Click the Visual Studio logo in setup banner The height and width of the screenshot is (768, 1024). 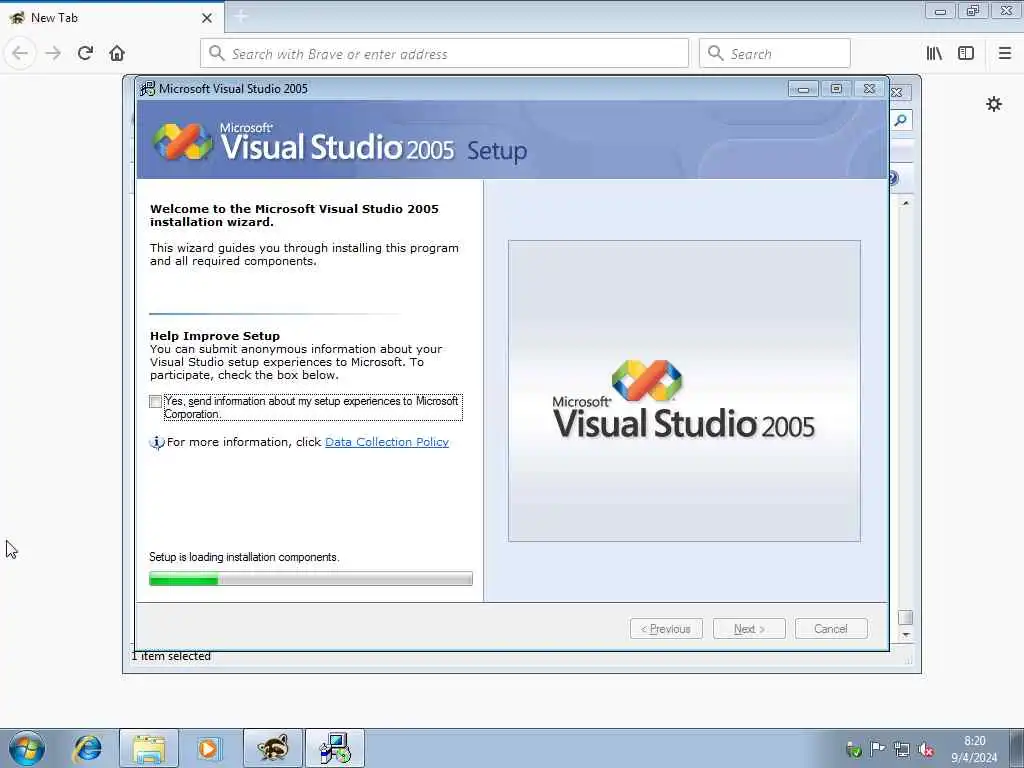[182, 142]
